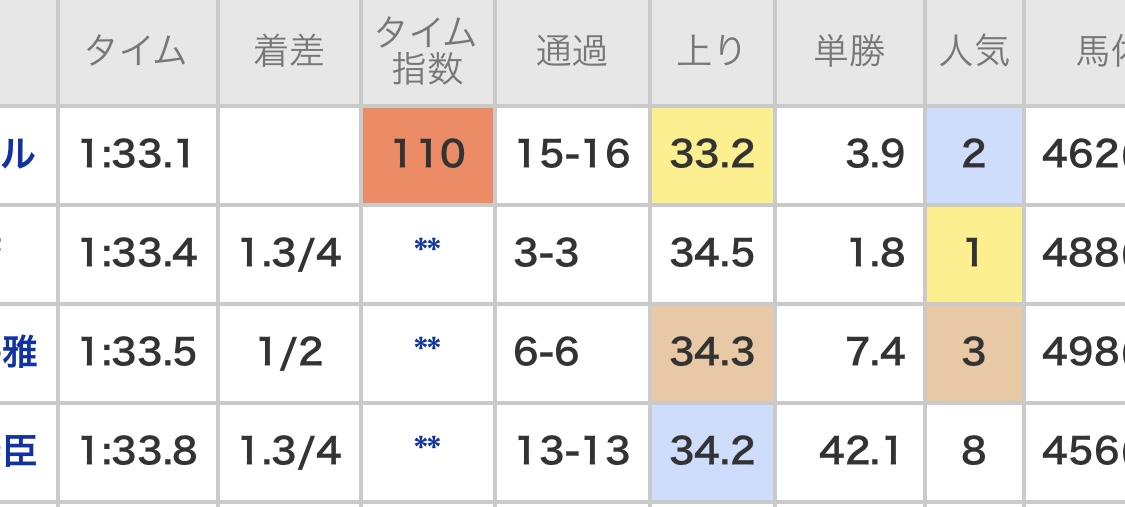Image resolution: width=1125 pixels, height=507 pixels.
Task: Click the 1:33.1 finish time cell
Action: (x=136, y=155)
